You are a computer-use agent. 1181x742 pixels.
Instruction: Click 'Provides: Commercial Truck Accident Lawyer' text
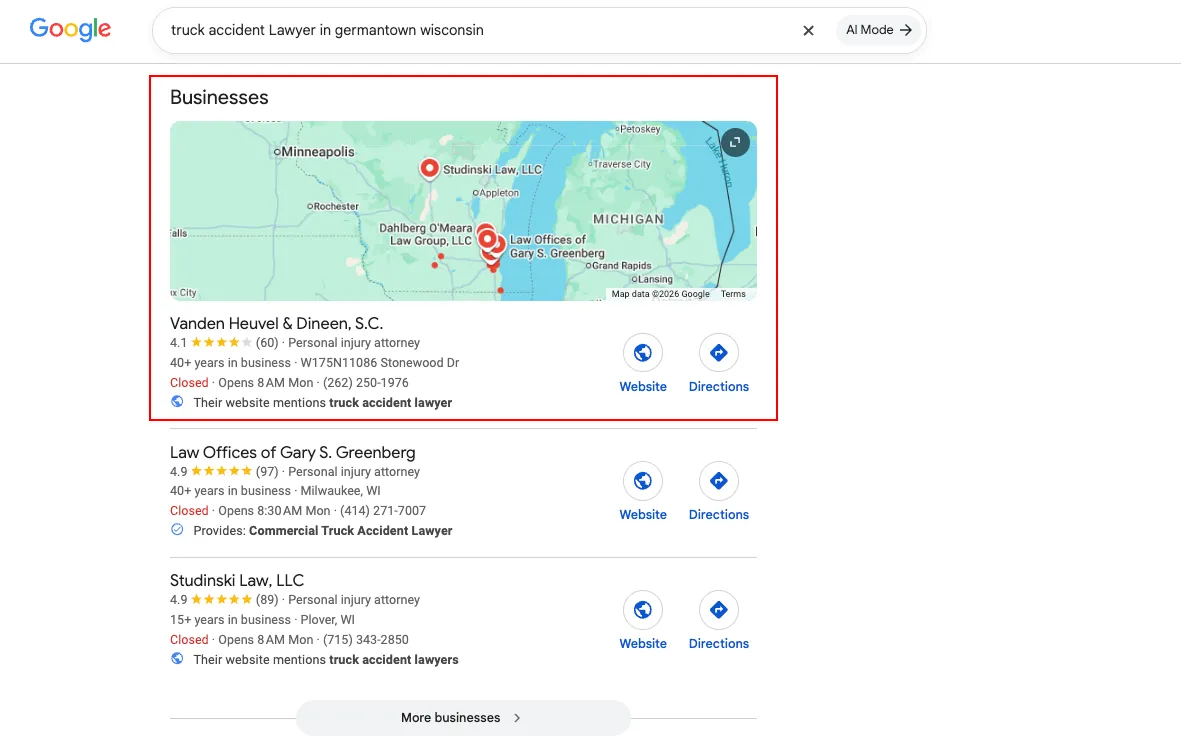click(x=322, y=530)
